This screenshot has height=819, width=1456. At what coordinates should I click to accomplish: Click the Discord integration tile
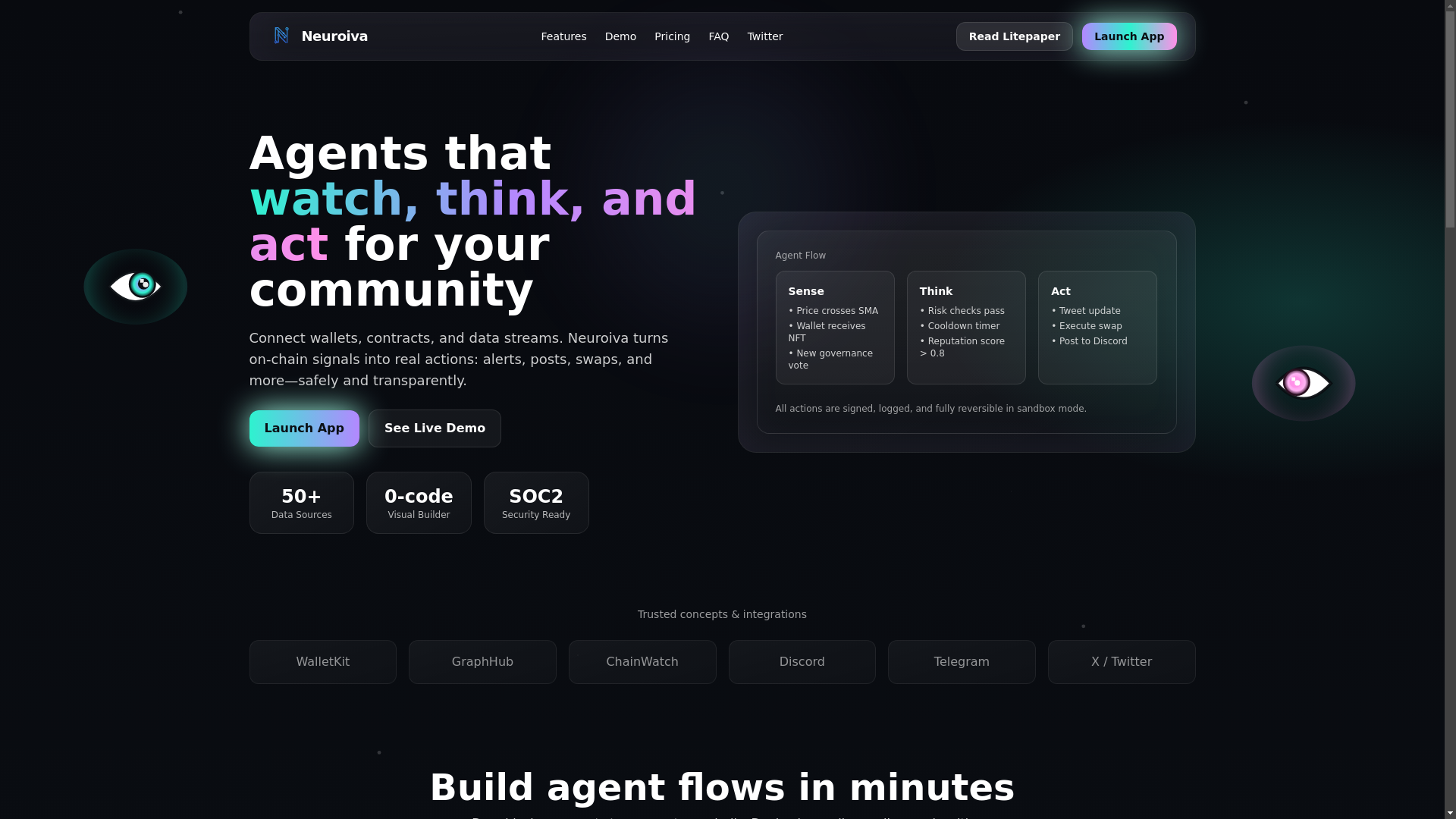coord(802,662)
